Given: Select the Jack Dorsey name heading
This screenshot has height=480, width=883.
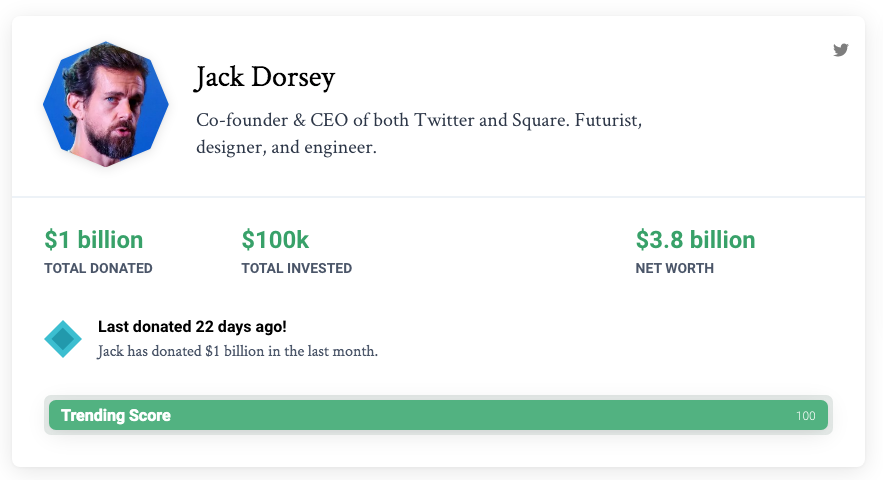Looking at the screenshot, I should [265, 78].
